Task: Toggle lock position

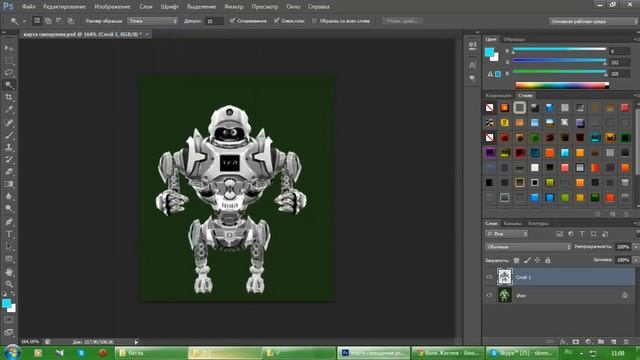Action: pyautogui.click(x=537, y=260)
